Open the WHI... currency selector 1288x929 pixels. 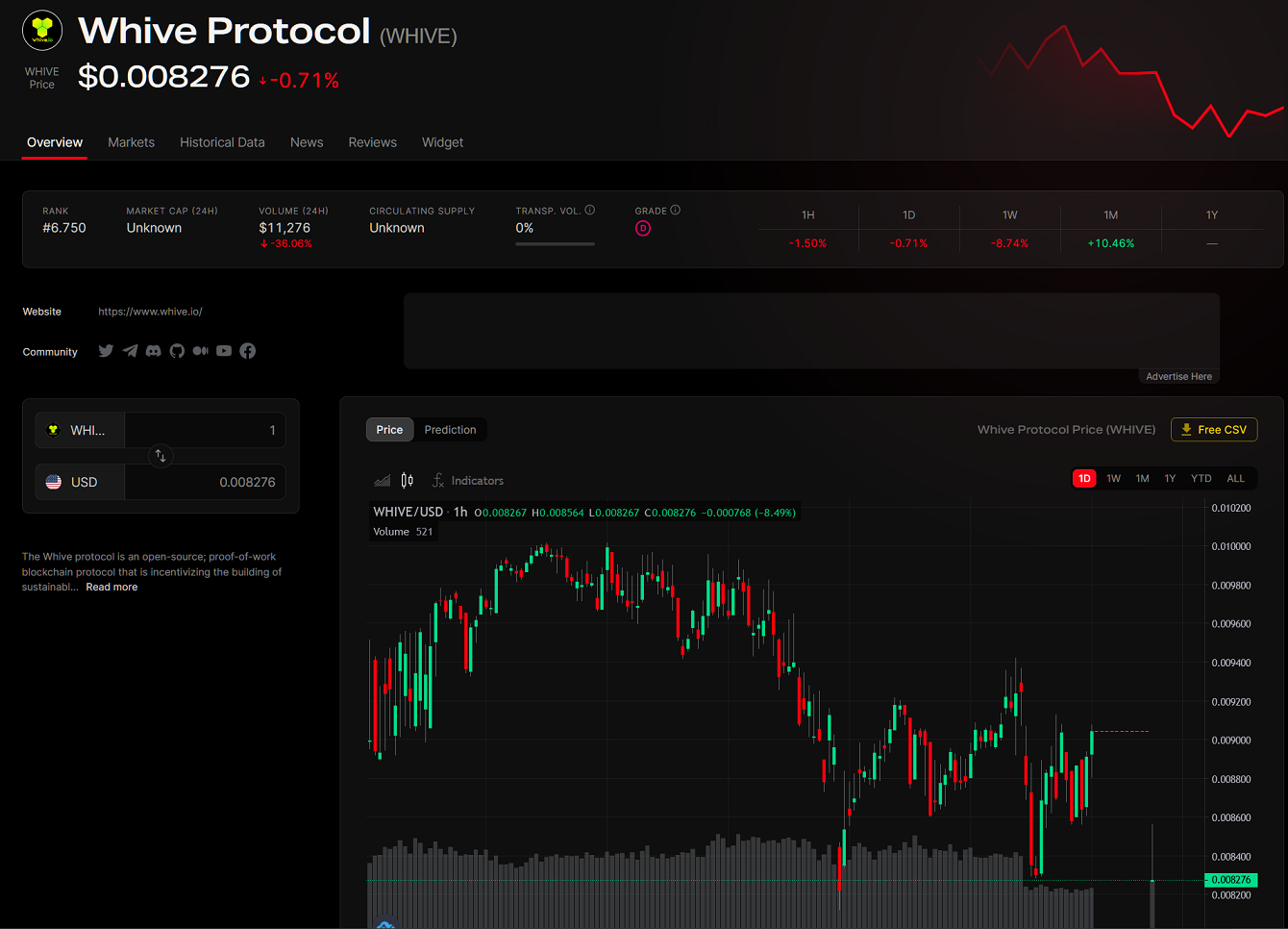click(x=80, y=430)
